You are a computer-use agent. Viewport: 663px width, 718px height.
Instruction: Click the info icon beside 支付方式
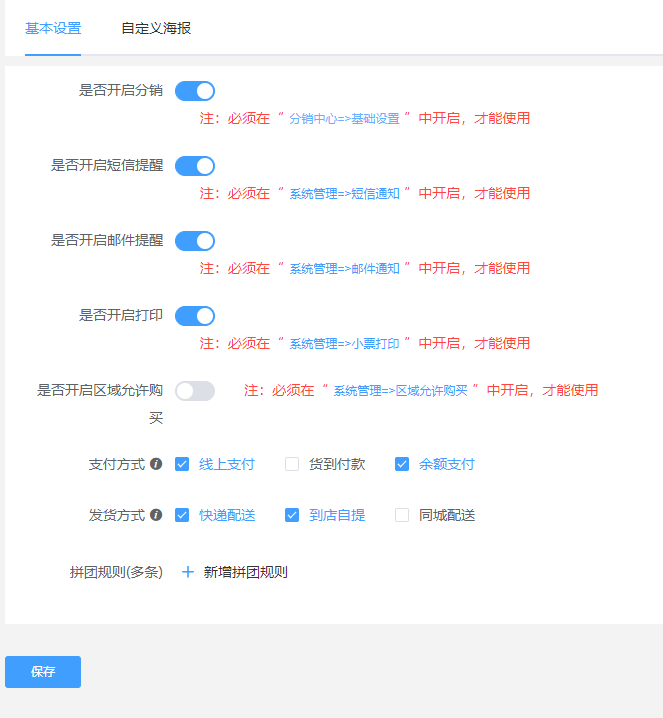156,464
